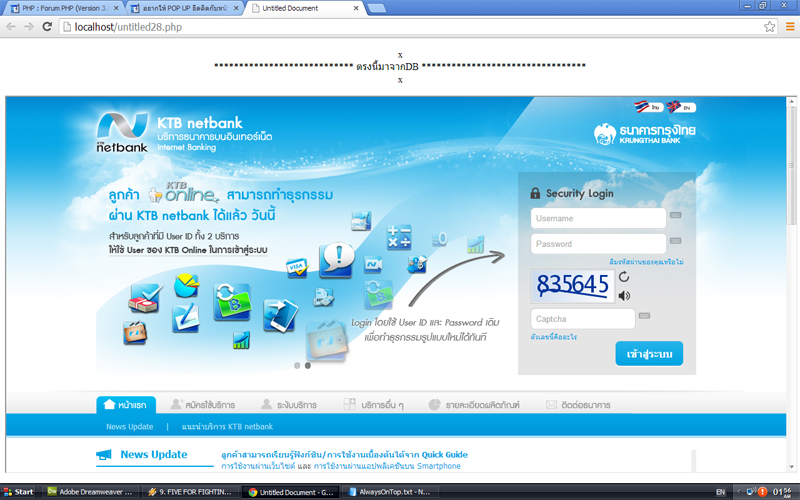Open virtual keyboard beside Password field

tap(676, 241)
